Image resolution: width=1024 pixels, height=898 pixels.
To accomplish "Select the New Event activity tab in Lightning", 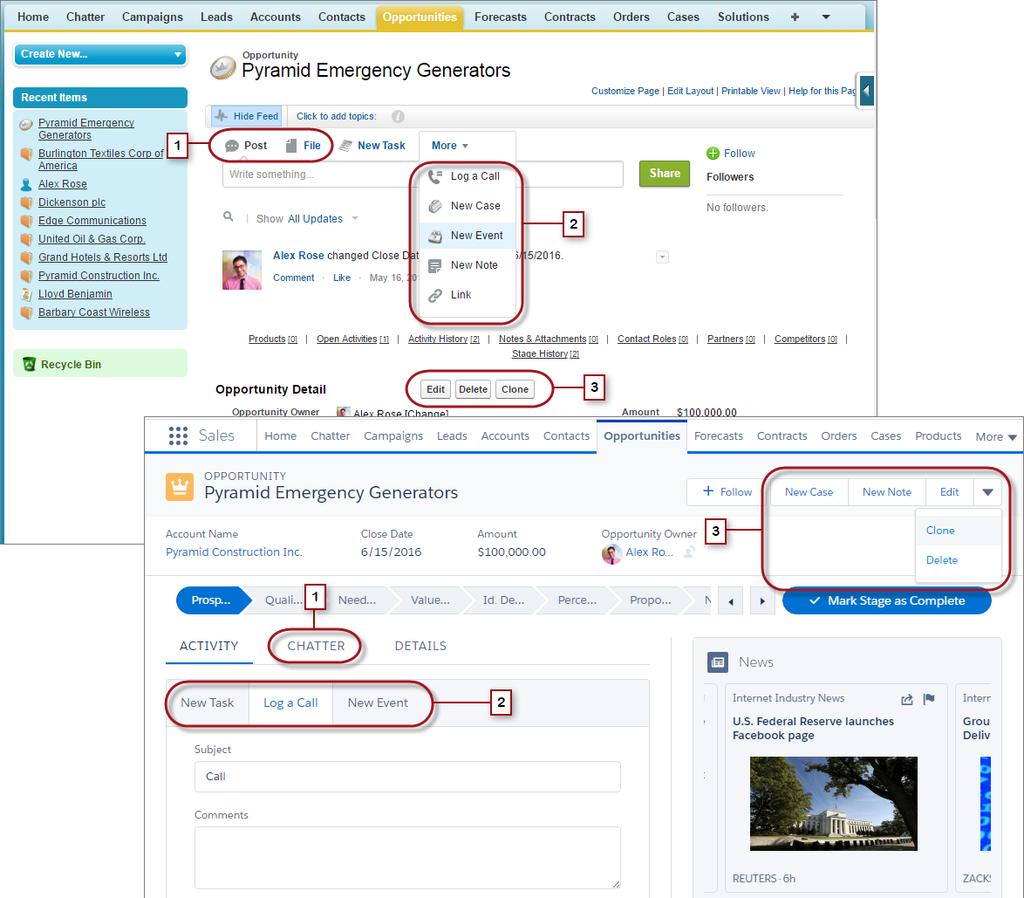I will 377,703.
